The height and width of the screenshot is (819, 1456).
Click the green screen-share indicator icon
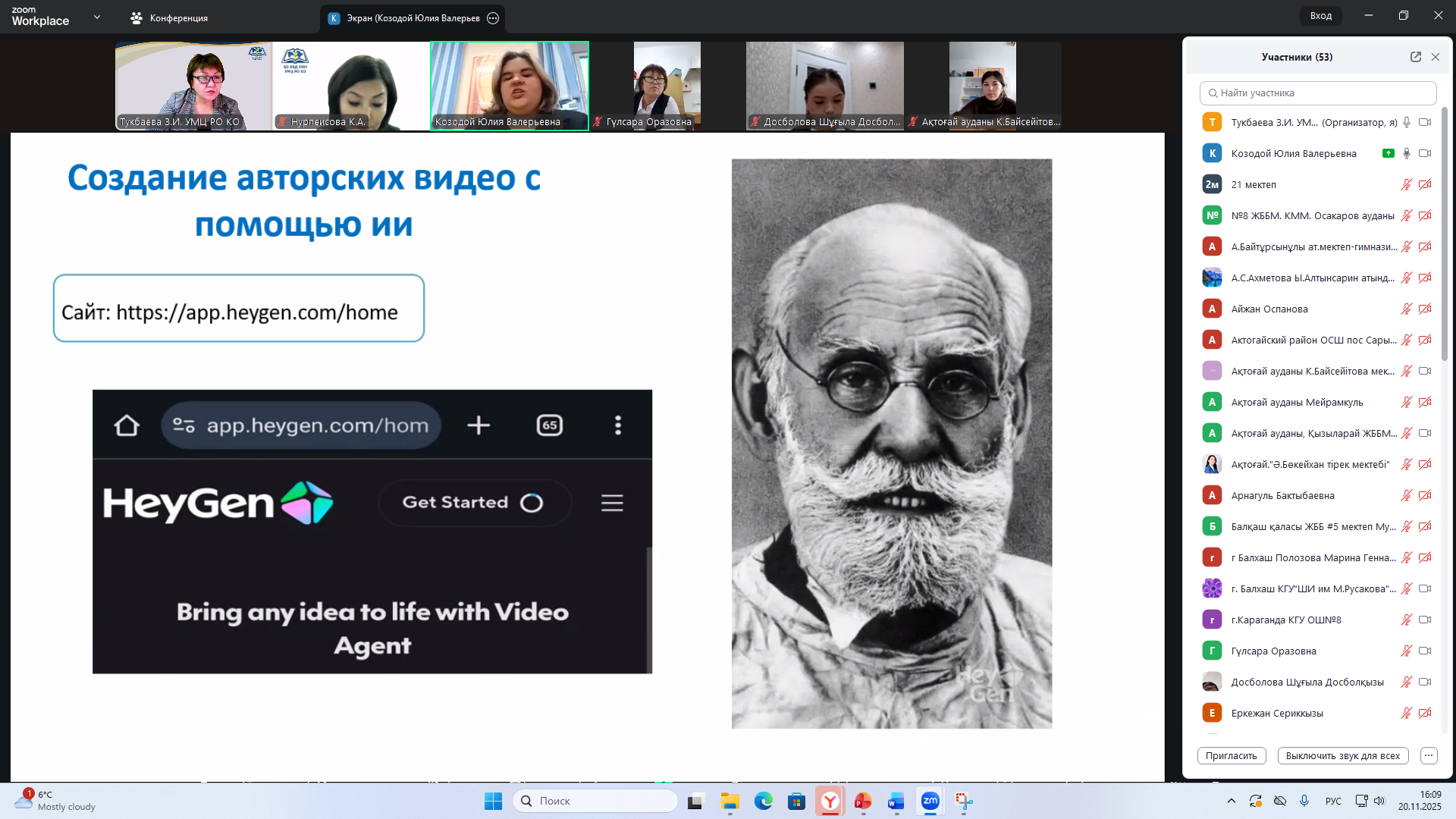point(1388,153)
